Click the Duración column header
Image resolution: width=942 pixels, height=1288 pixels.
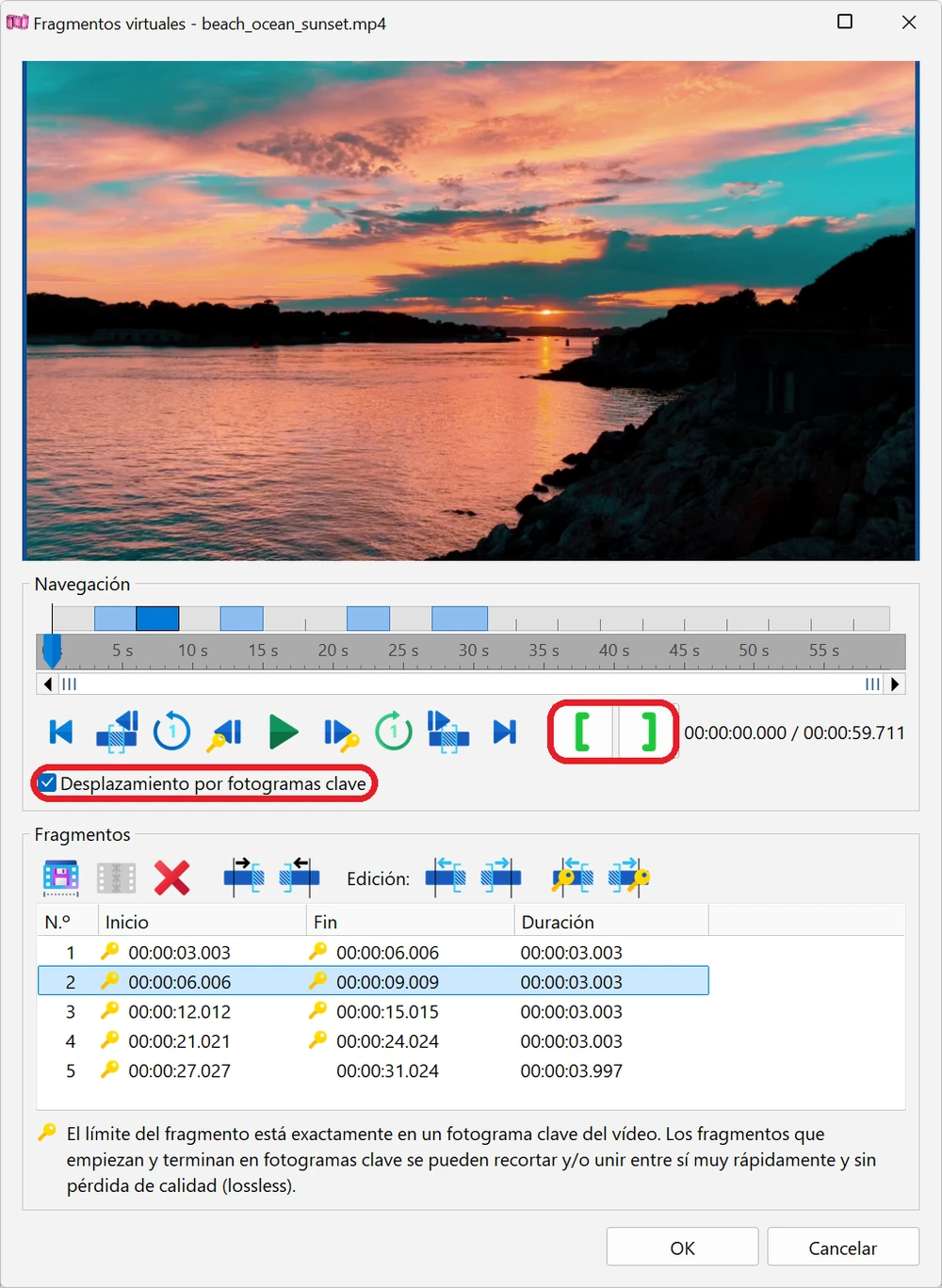click(x=611, y=922)
